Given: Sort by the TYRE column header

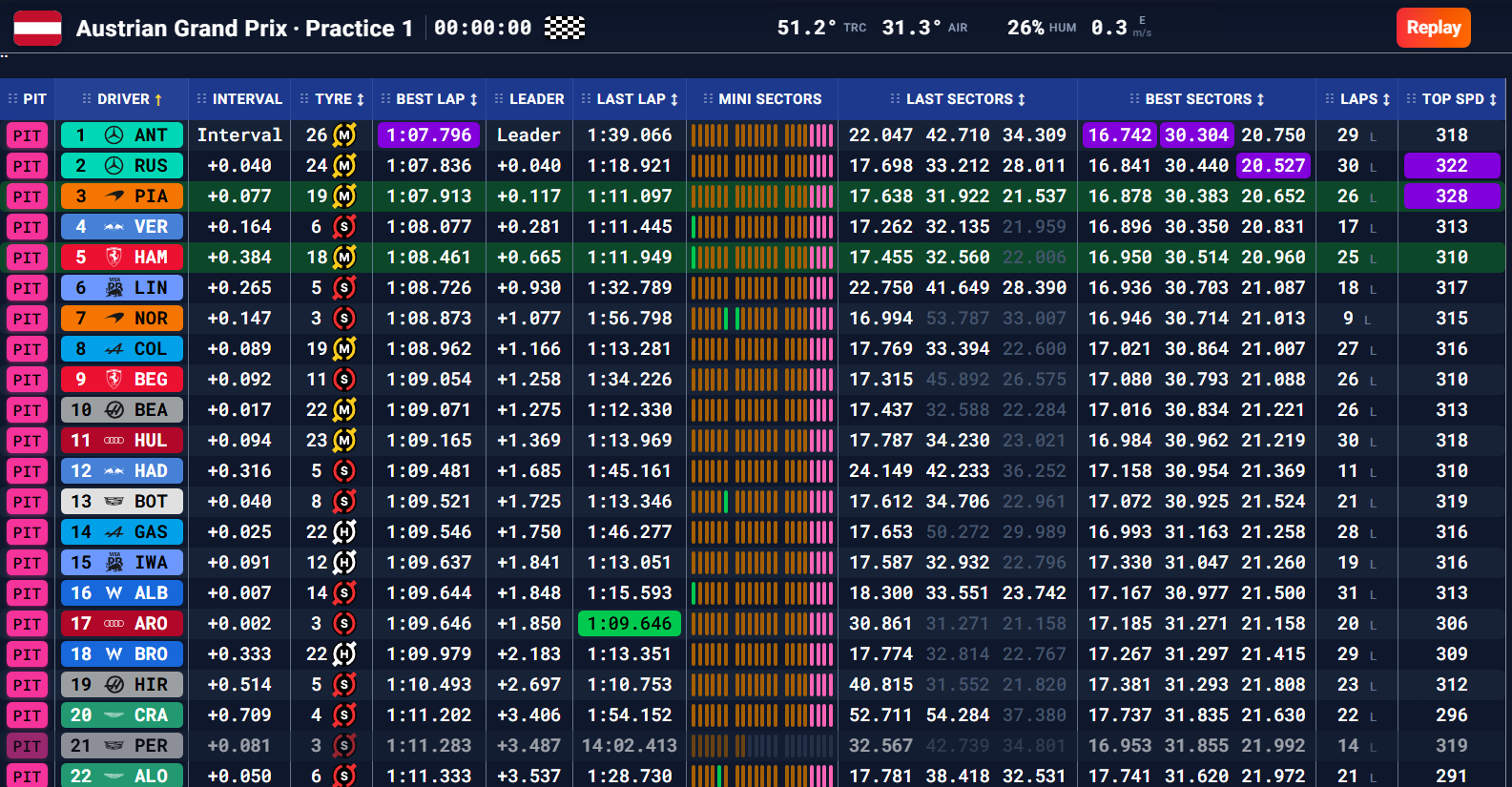Looking at the screenshot, I should click(x=340, y=99).
